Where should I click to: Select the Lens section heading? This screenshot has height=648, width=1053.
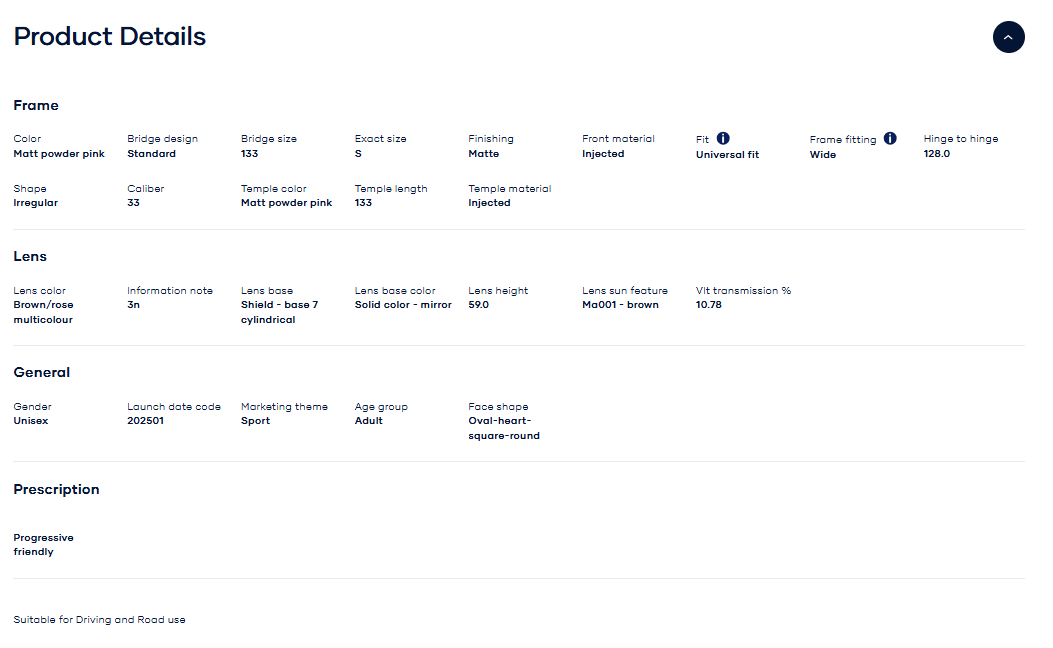point(30,256)
